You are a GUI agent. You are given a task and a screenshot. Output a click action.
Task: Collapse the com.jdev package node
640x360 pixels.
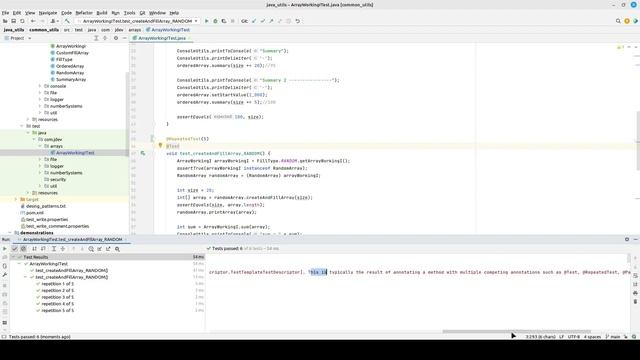34,140
